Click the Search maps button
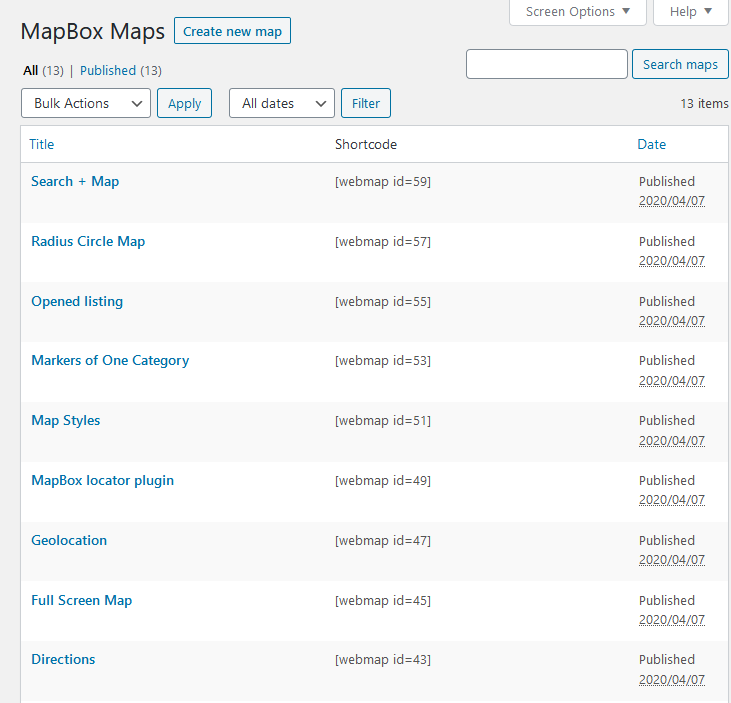 click(680, 64)
